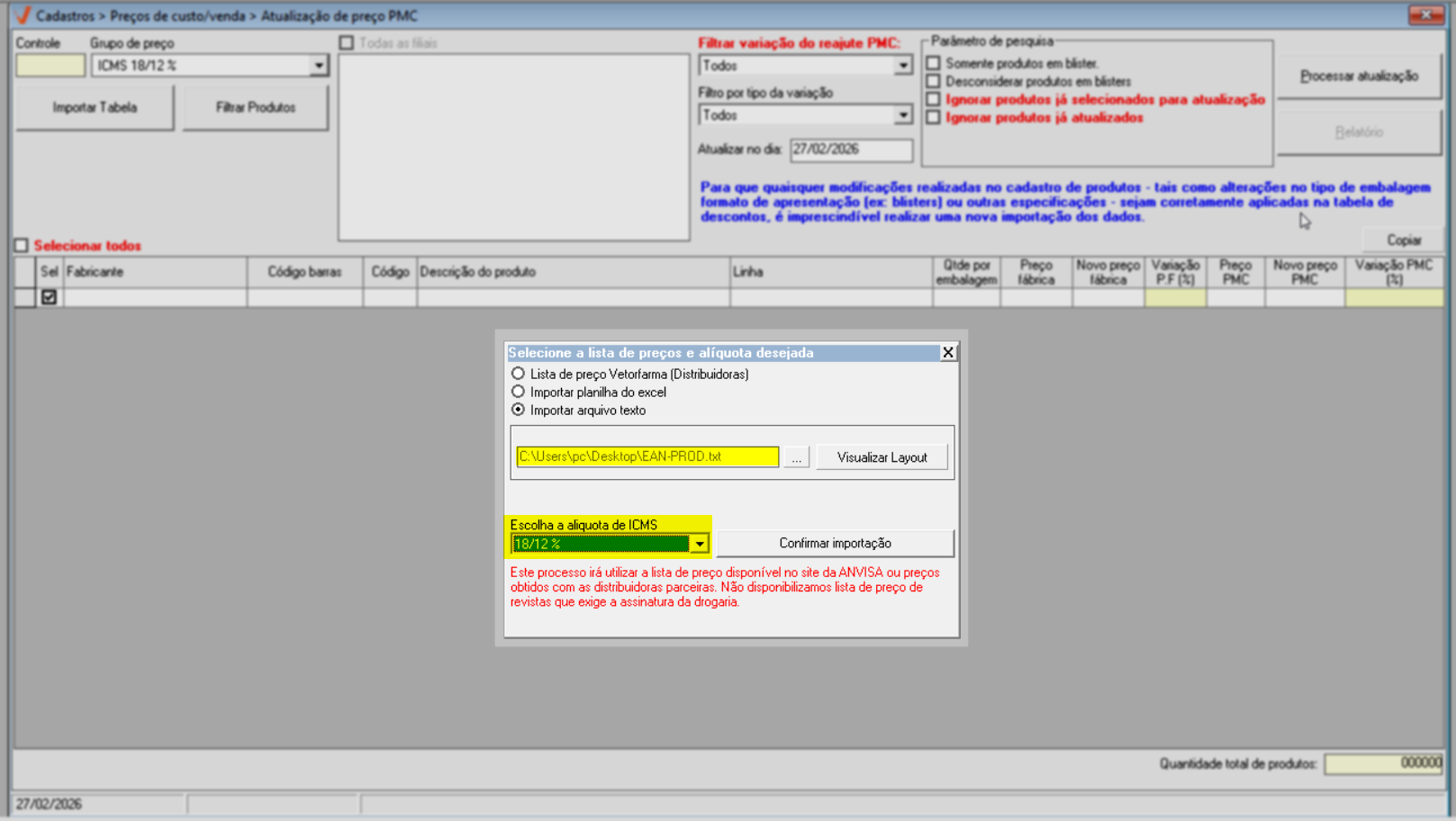Toggle the Selecionar todos checkbox
Image resolution: width=1456 pixels, height=821 pixels.
(22, 245)
